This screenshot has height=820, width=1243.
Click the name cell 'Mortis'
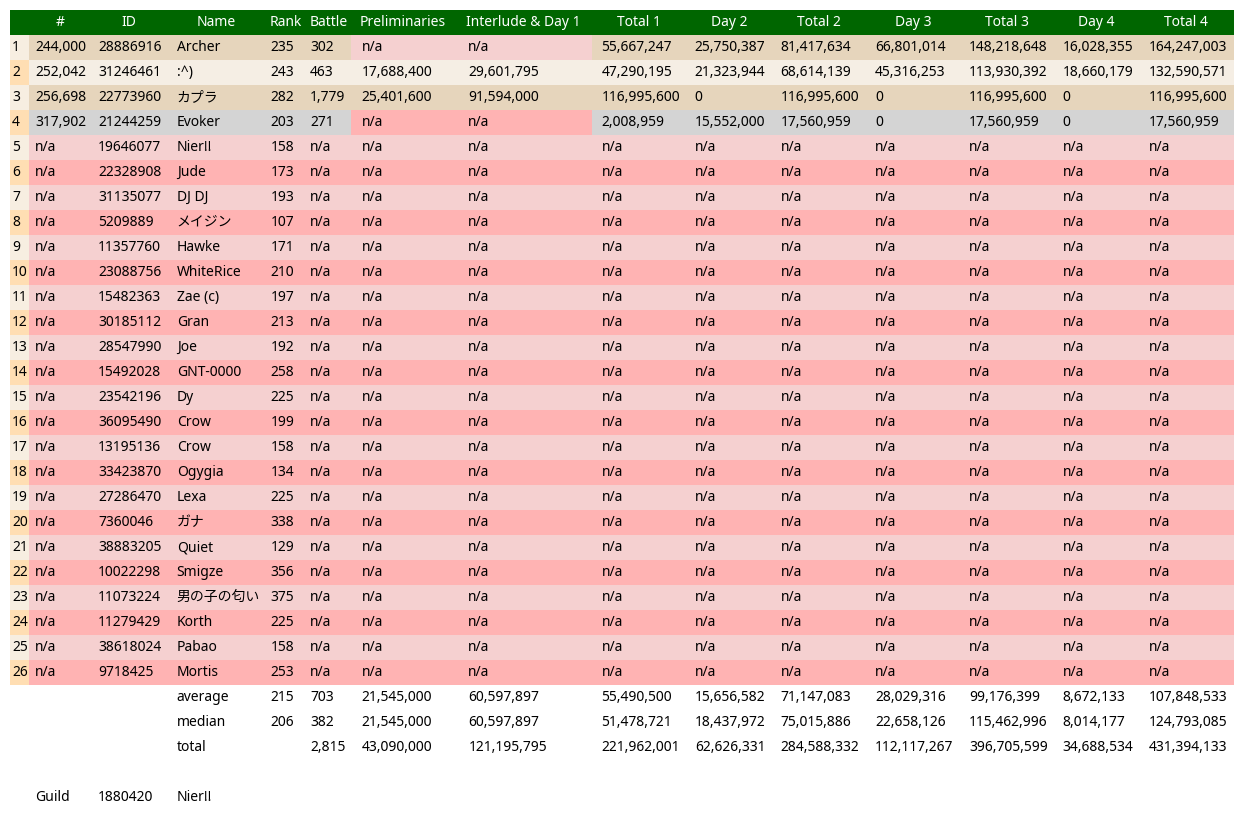[x=197, y=671]
